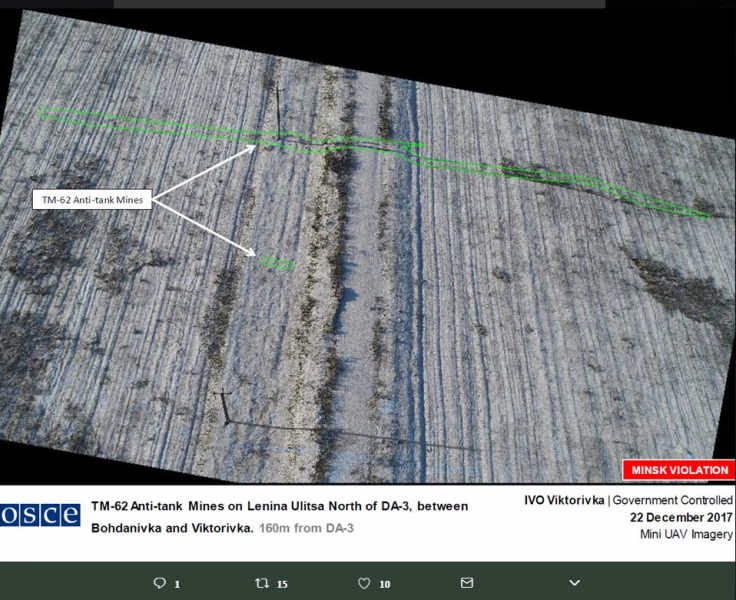This screenshot has width=736, height=600.
Task: Retweet this post using the retweet icon
Action: coord(263,583)
